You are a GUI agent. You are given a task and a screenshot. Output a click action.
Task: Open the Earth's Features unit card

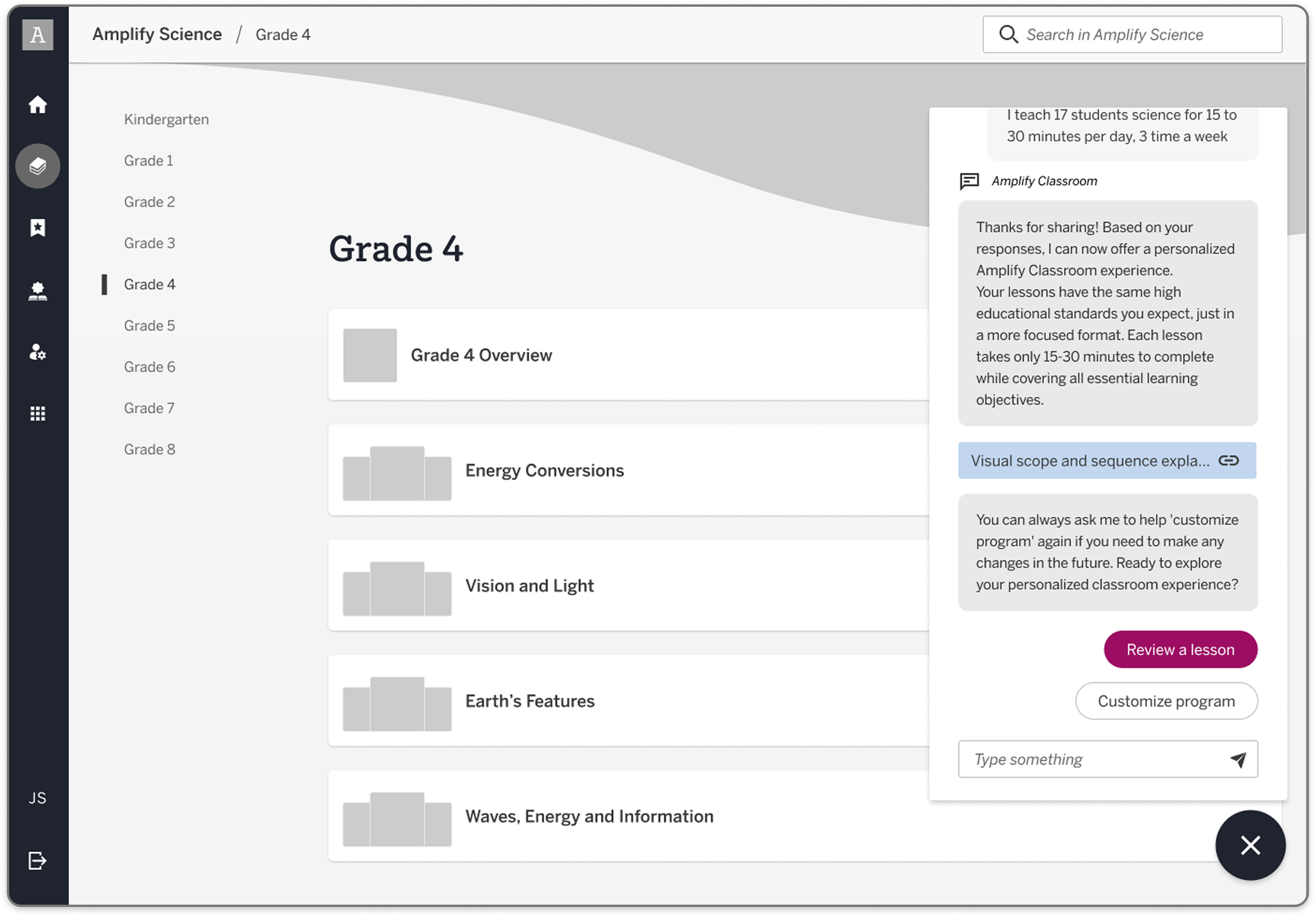[x=629, y=701]
